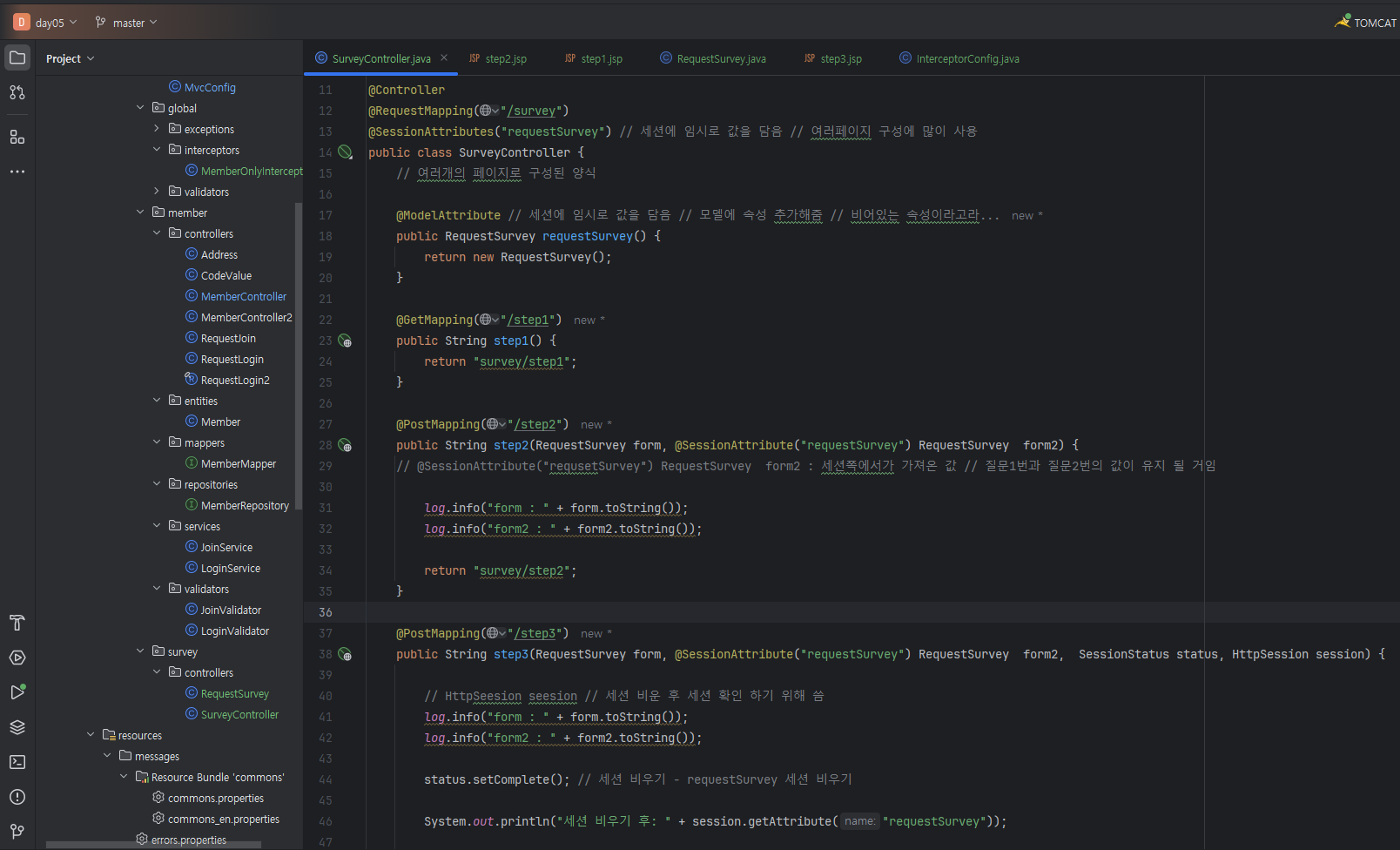Click the step1 endpoint gutter icon on line 23

pyautogui.click(x=346, y=341)
